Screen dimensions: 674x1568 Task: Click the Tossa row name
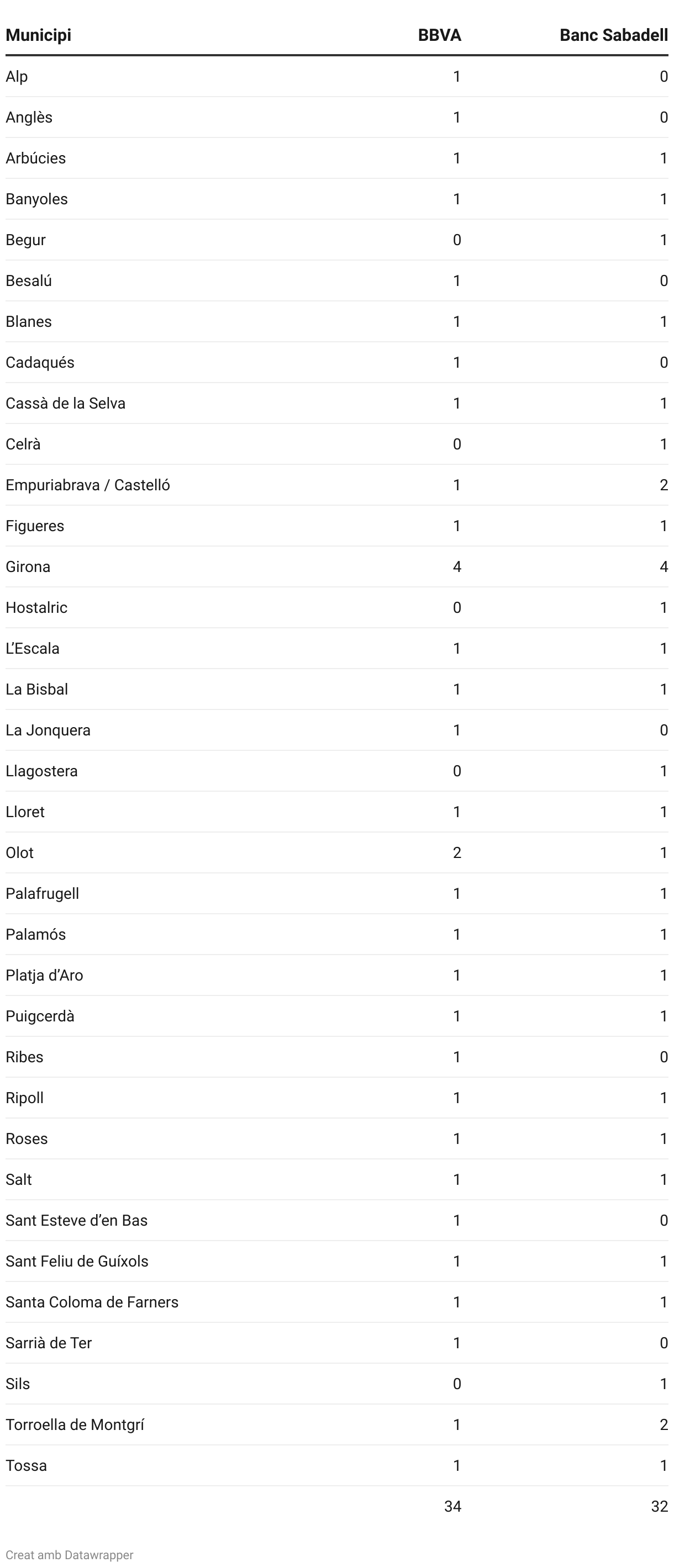pyautogui.click(x=26, y=1466)
